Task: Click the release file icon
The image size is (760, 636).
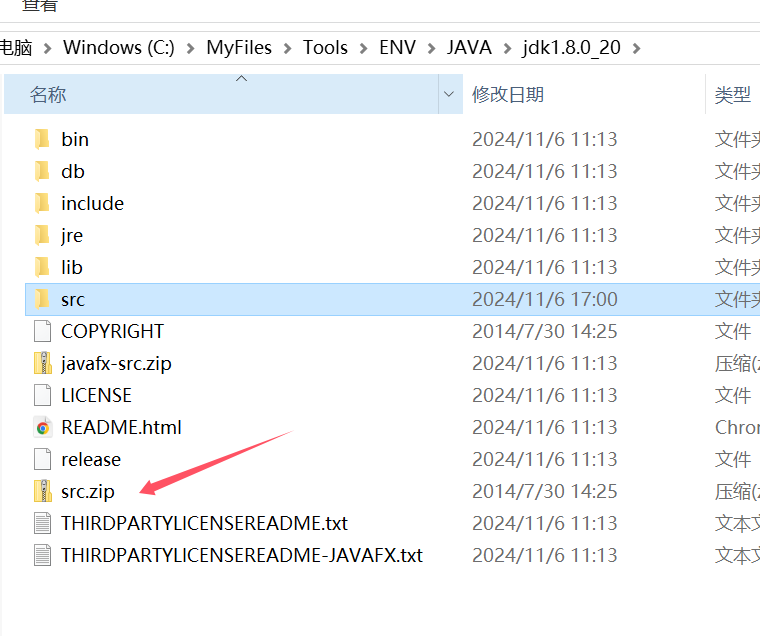Action: click(42, 459)
